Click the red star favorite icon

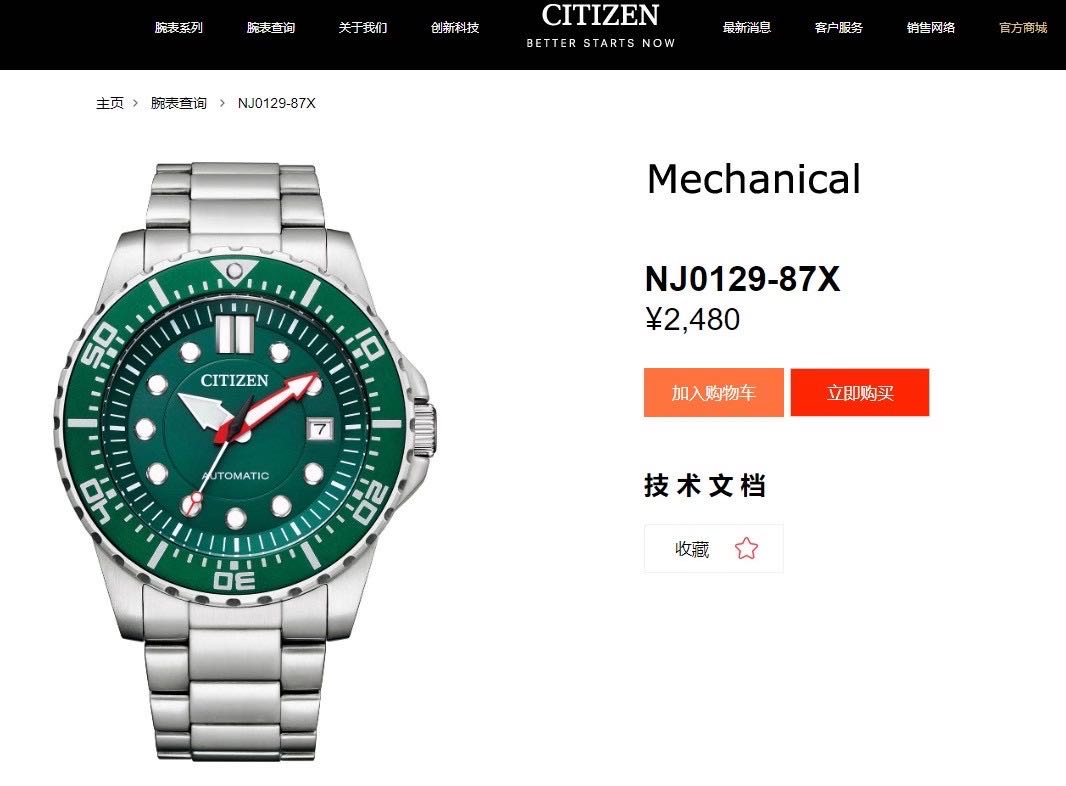click(746, 548)
